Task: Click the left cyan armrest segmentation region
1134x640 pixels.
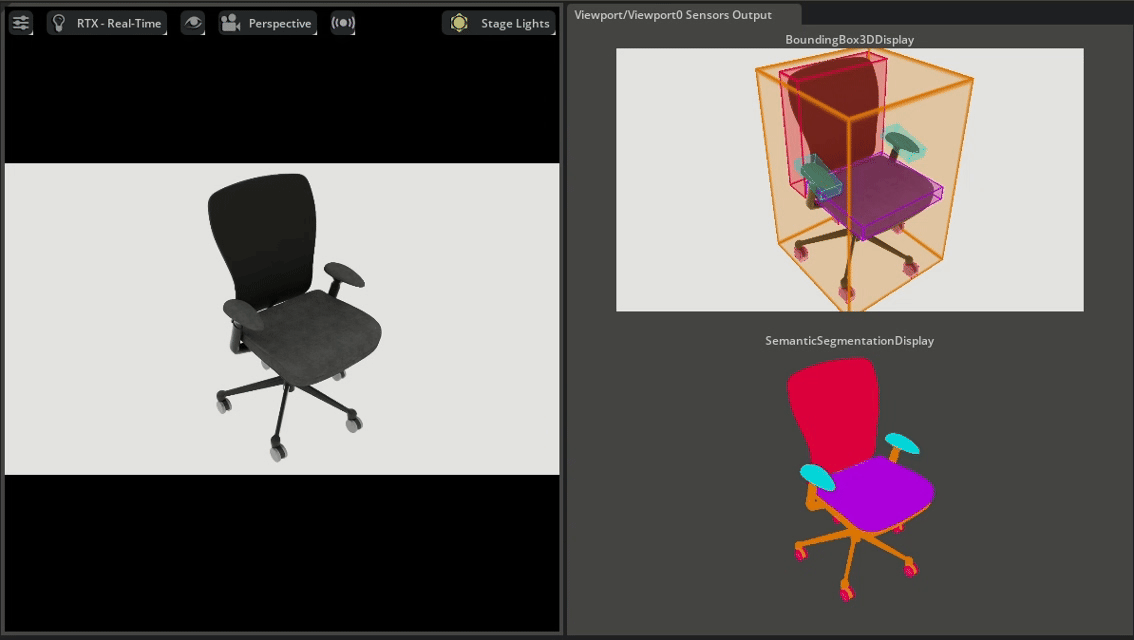Action: pos(817,477)
